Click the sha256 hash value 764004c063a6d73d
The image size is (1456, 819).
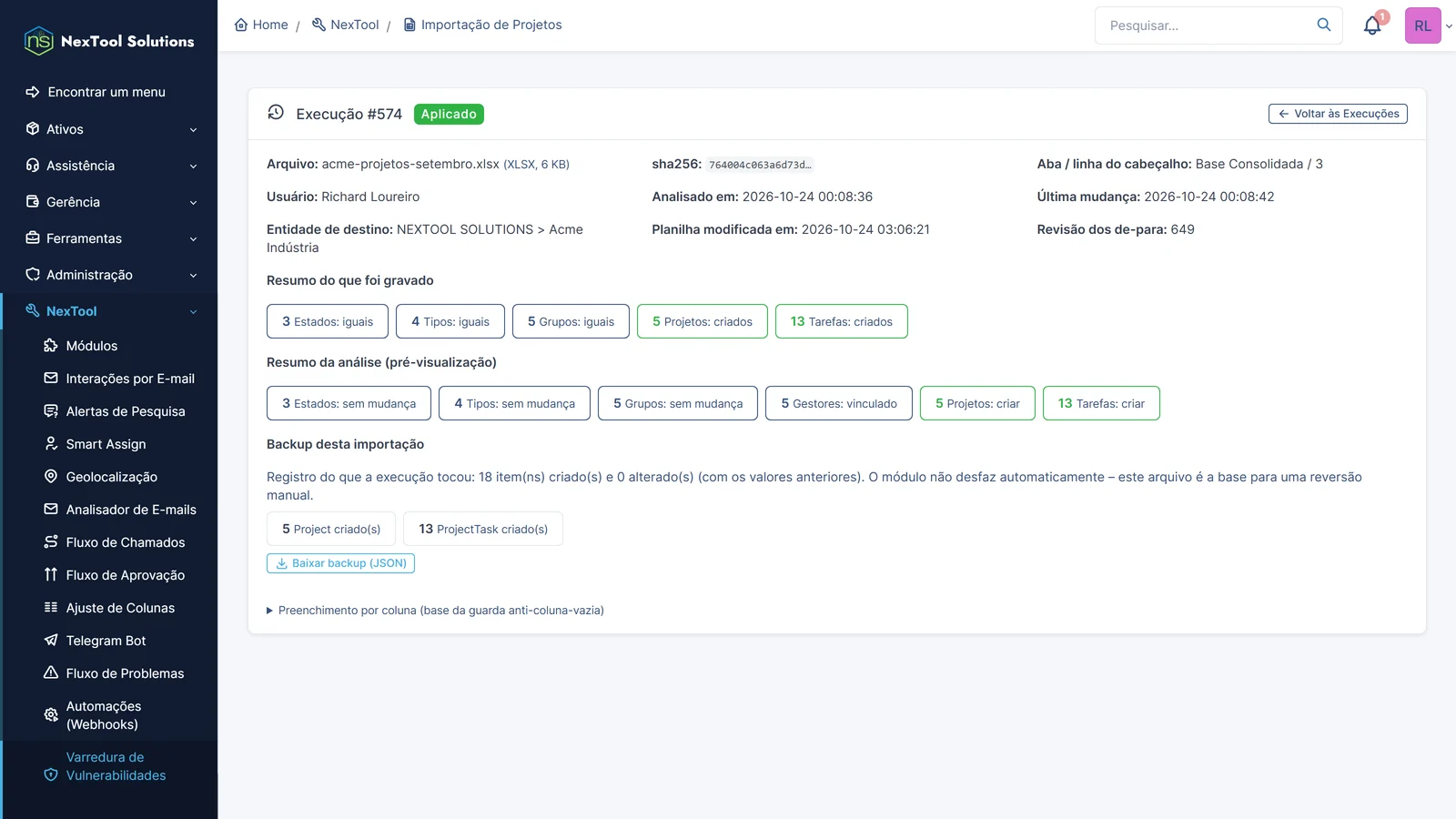pyautogui.click(x=760, y=165)
